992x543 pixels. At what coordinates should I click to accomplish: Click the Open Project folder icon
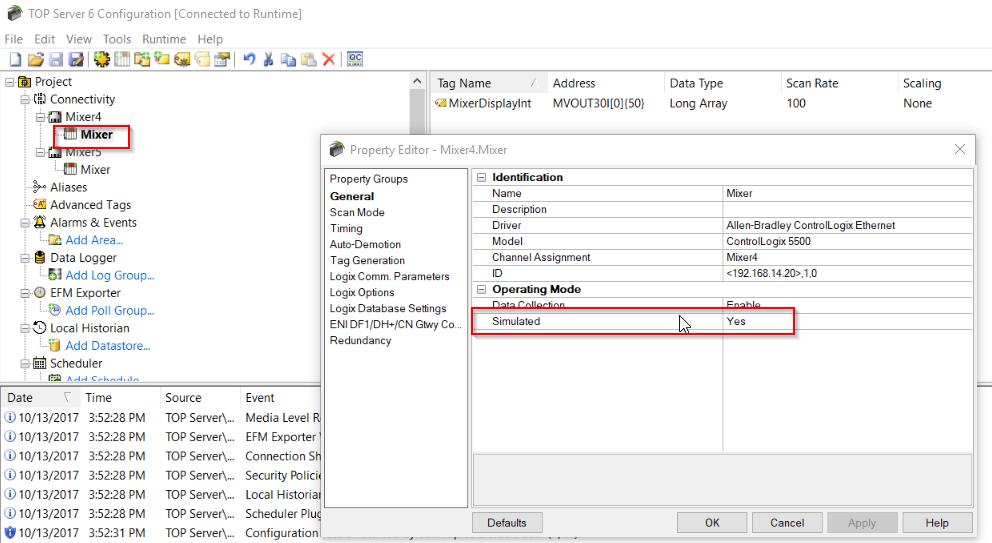(x=36, y=59)
